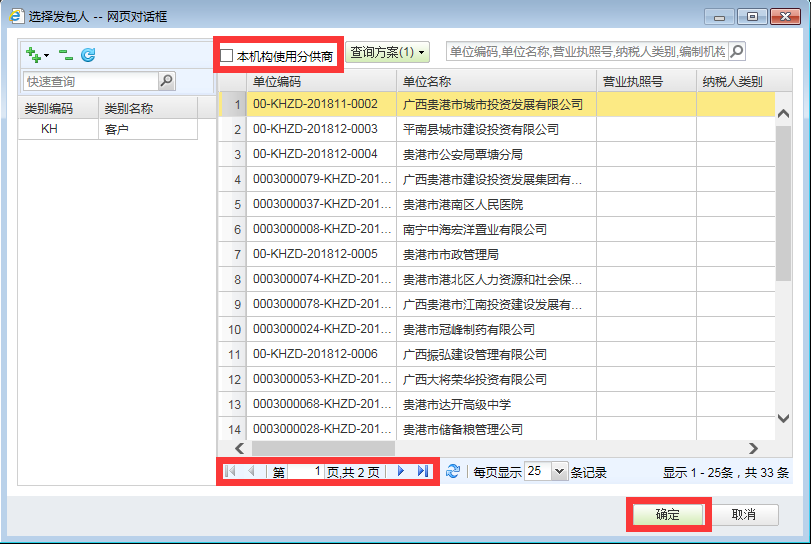Select row 贵港市储备粮管理公司
The image size is (811, 544).
pos(497,429)
